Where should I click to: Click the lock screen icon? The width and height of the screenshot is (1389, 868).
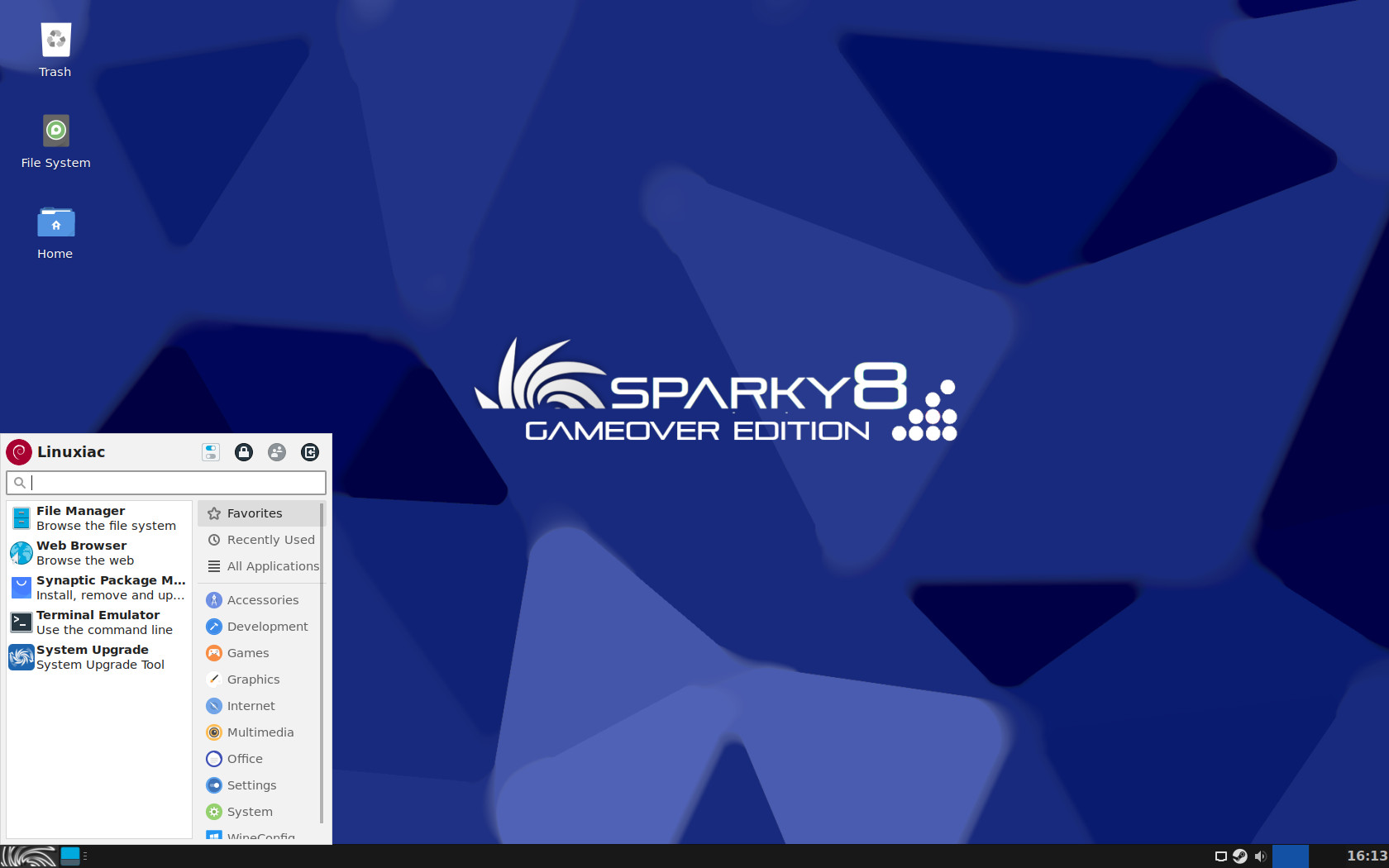(244, 452)
